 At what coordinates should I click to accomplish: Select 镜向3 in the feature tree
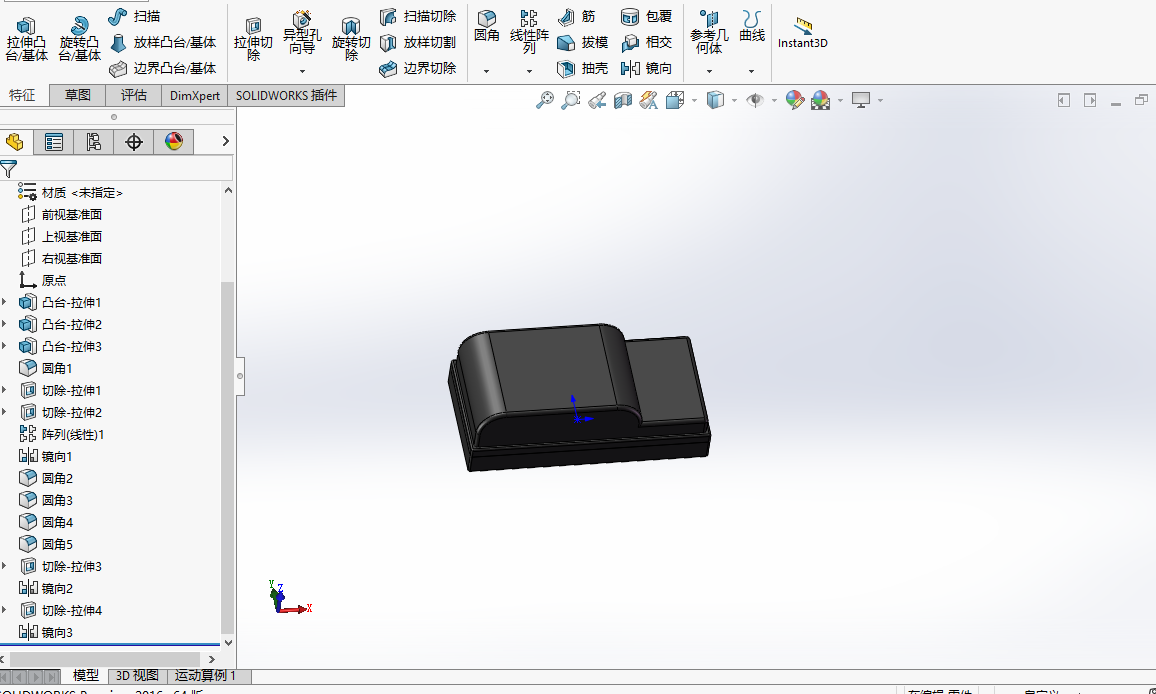pos(46,632)
